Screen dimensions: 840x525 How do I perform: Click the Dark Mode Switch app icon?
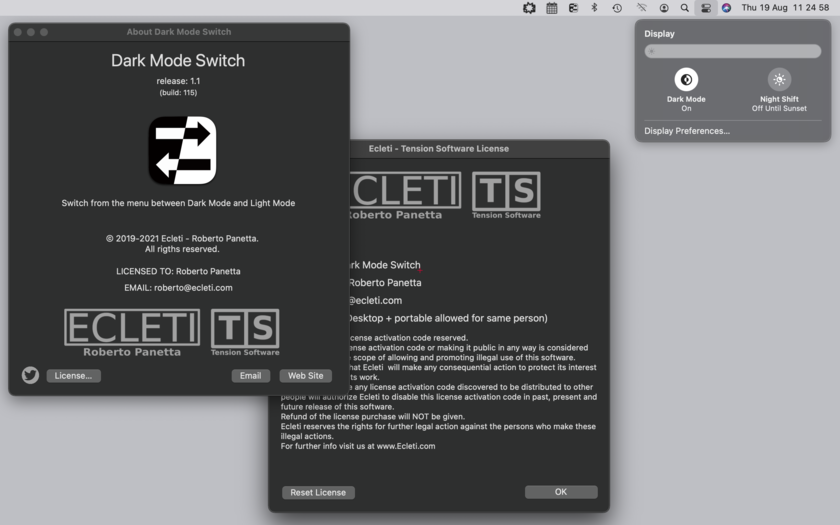(x=182, y=150)
